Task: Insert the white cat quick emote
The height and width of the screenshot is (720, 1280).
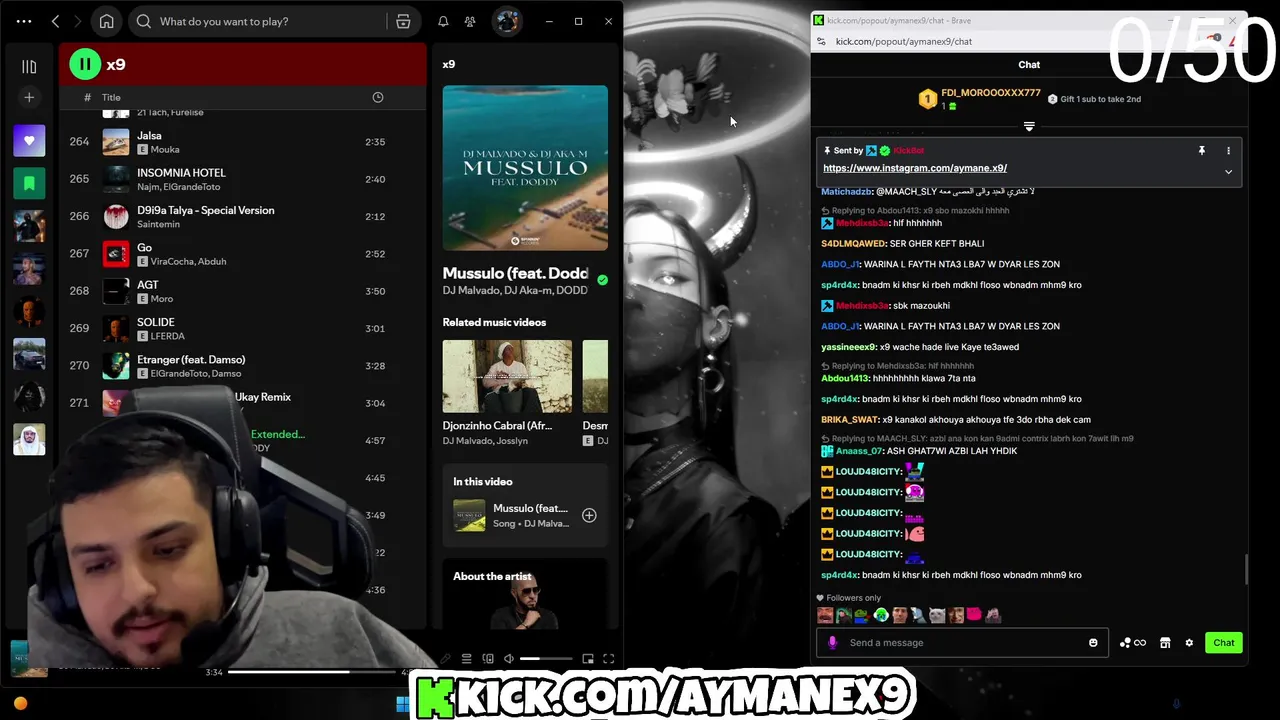Action: pyautogui.click(x=937, y=615)
